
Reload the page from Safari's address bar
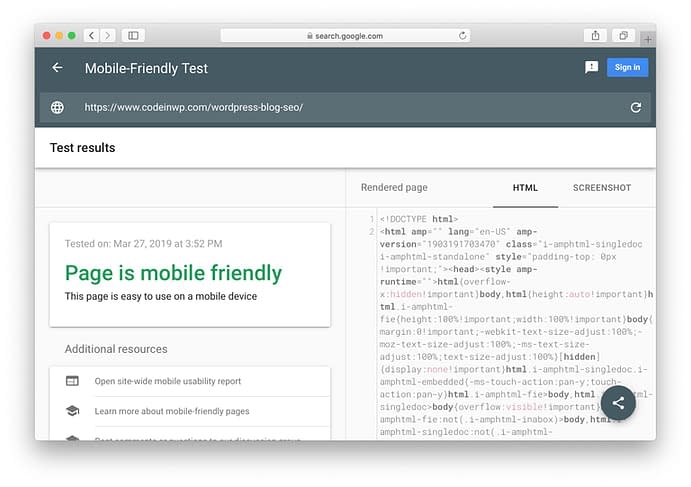(x=462, y=35)
